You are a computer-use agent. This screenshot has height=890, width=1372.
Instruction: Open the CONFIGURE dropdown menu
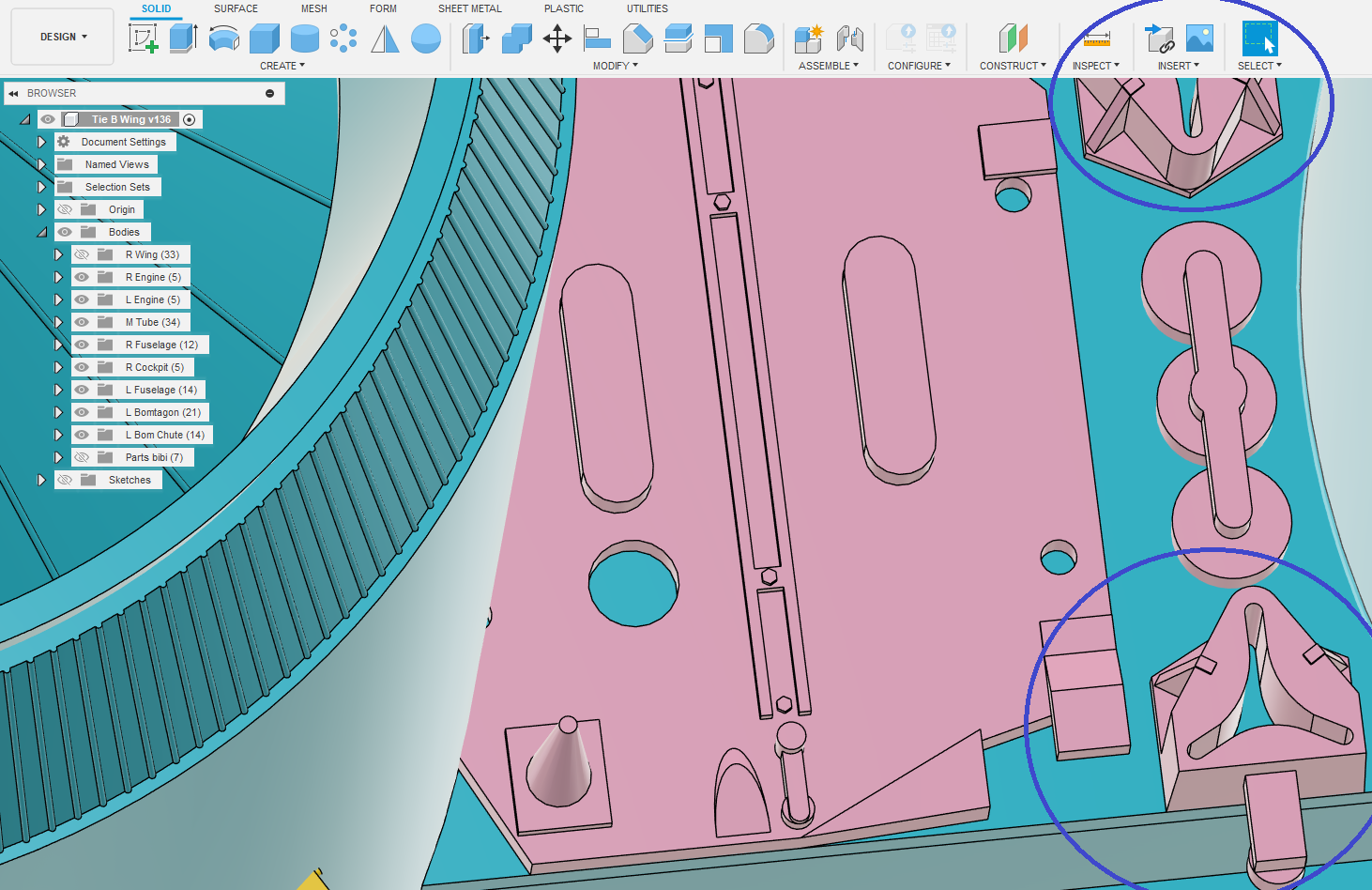click(919, 66)
